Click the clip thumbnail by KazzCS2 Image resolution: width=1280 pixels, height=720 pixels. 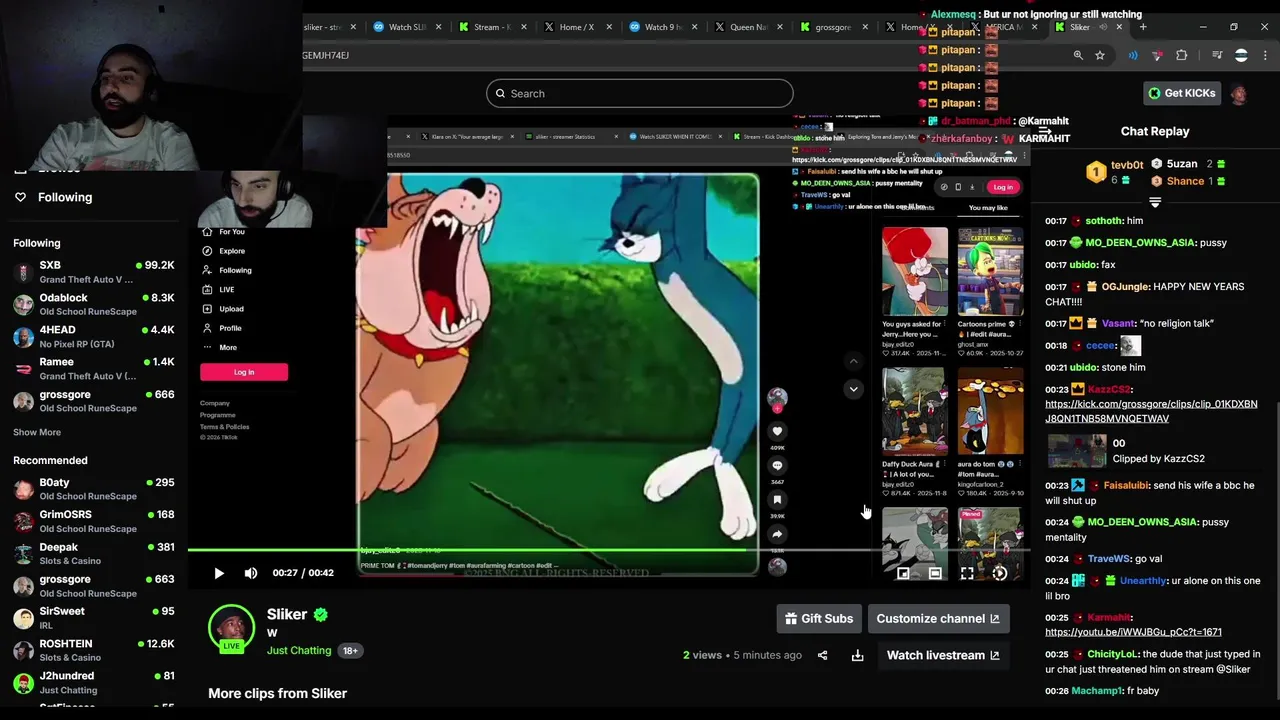click(x=1077, y=451)
